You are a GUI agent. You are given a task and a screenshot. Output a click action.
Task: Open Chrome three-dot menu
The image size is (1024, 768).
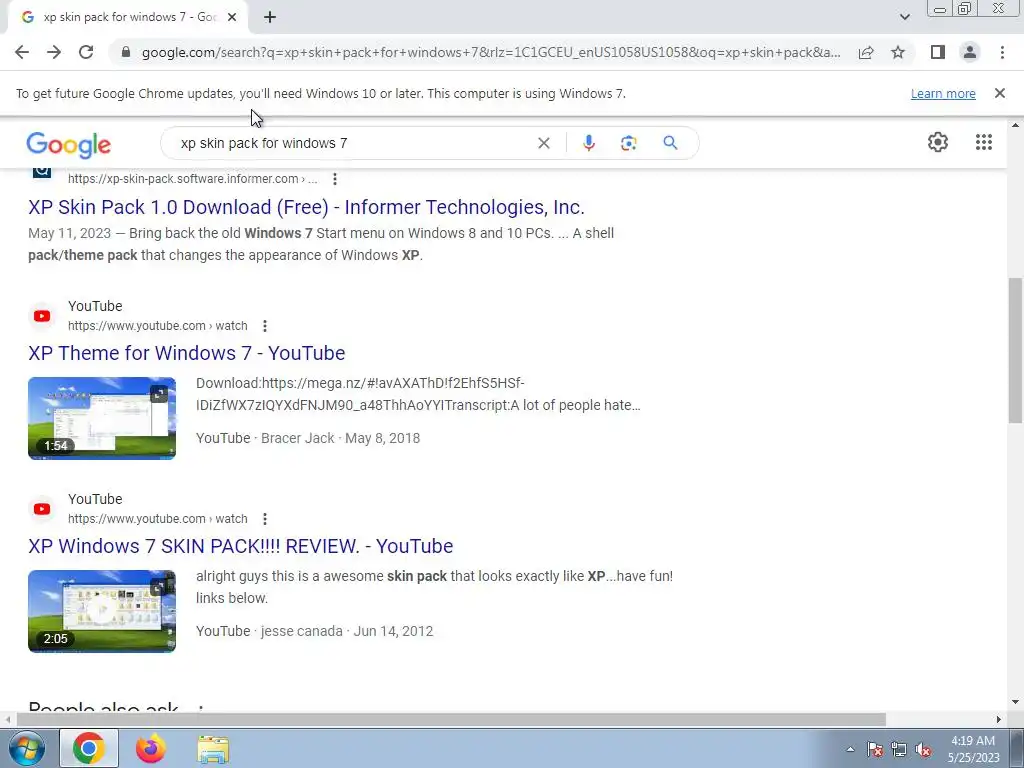point(1002,52)
